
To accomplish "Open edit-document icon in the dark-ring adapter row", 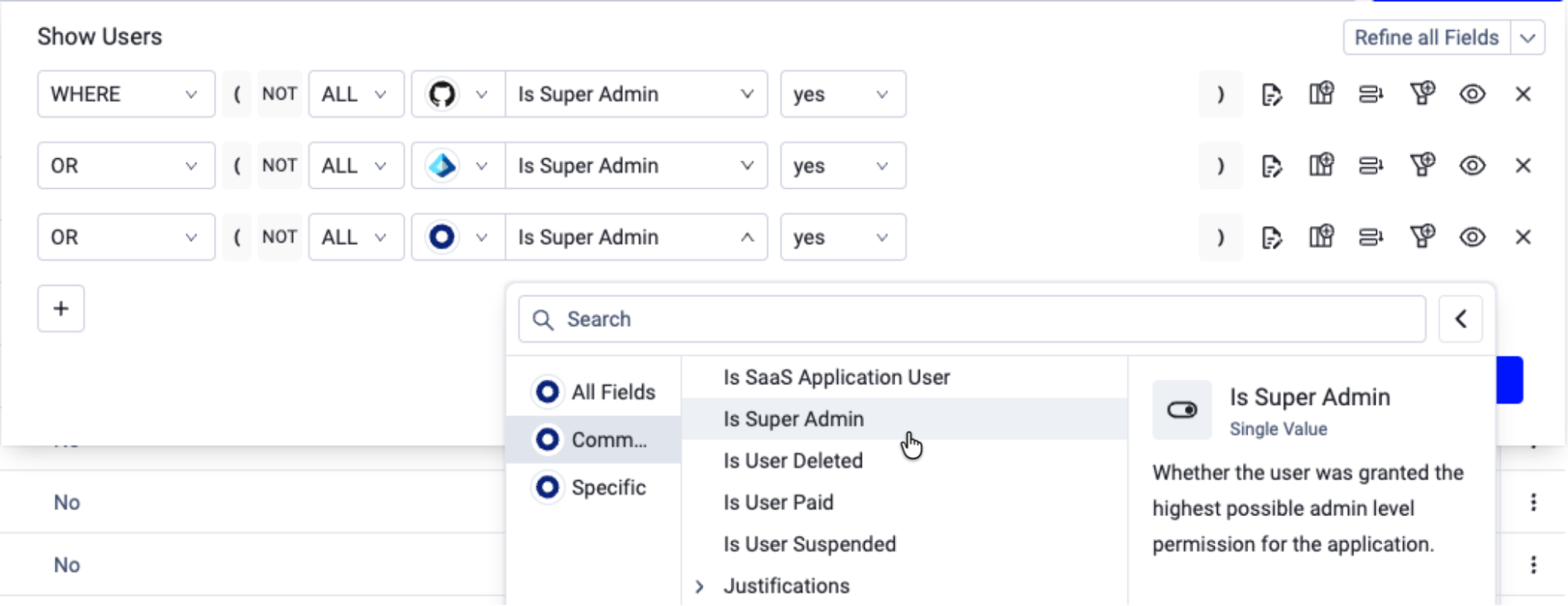I will coord(1271,237).
